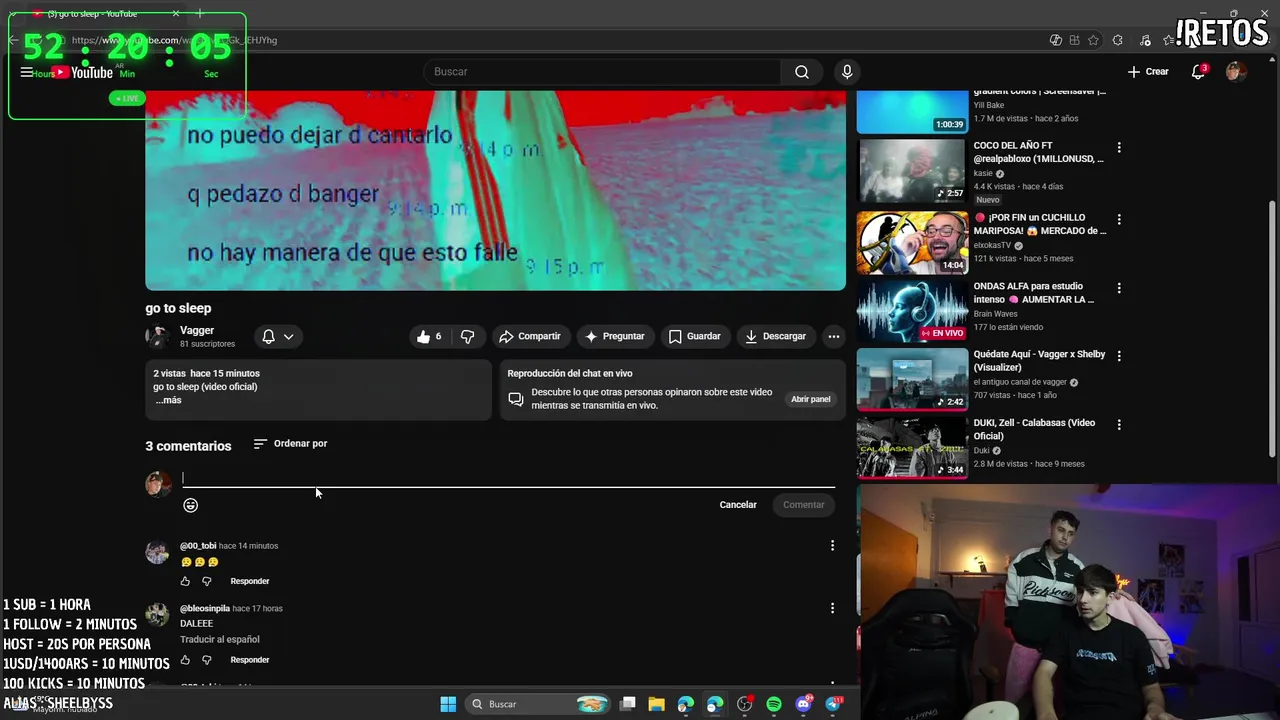Open emoji picker under the comment box
Viewport: 1280px width, 720px height.
(x=190, y=505)
